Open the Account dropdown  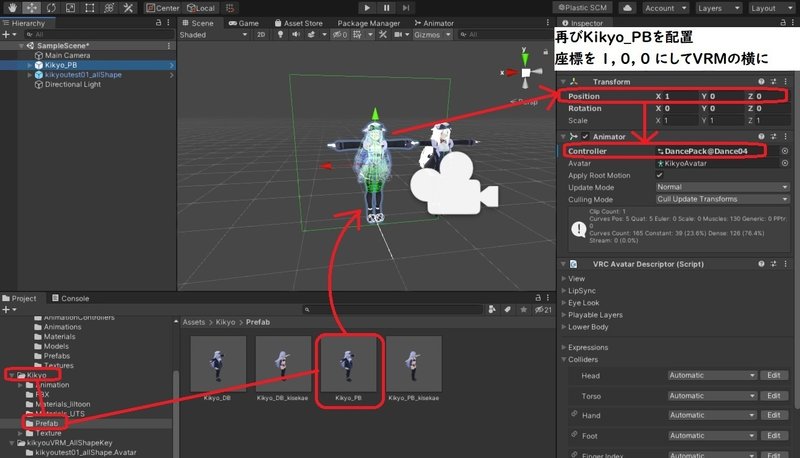665,8
